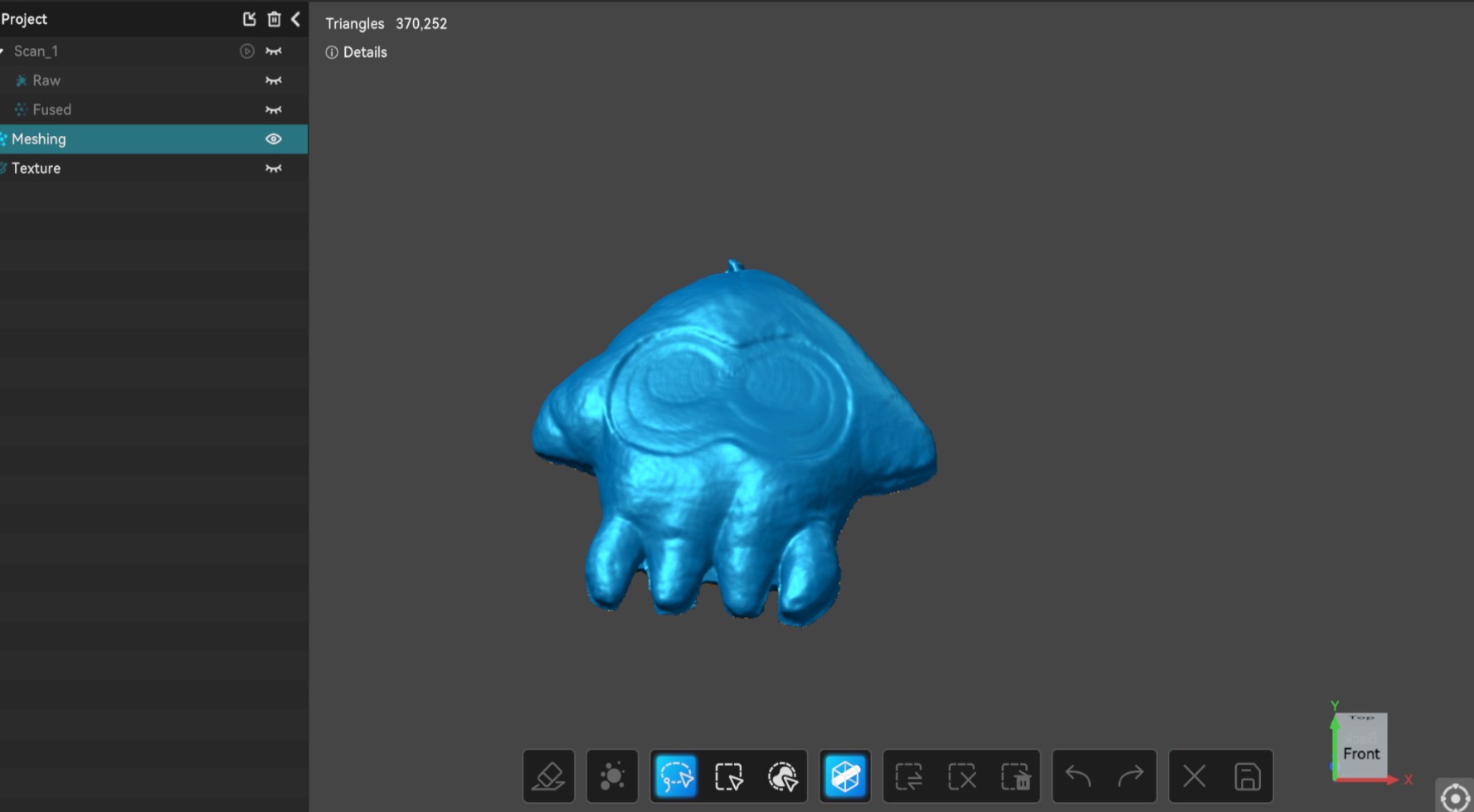Collapse the Scan_1 tree node

point(2,51)
